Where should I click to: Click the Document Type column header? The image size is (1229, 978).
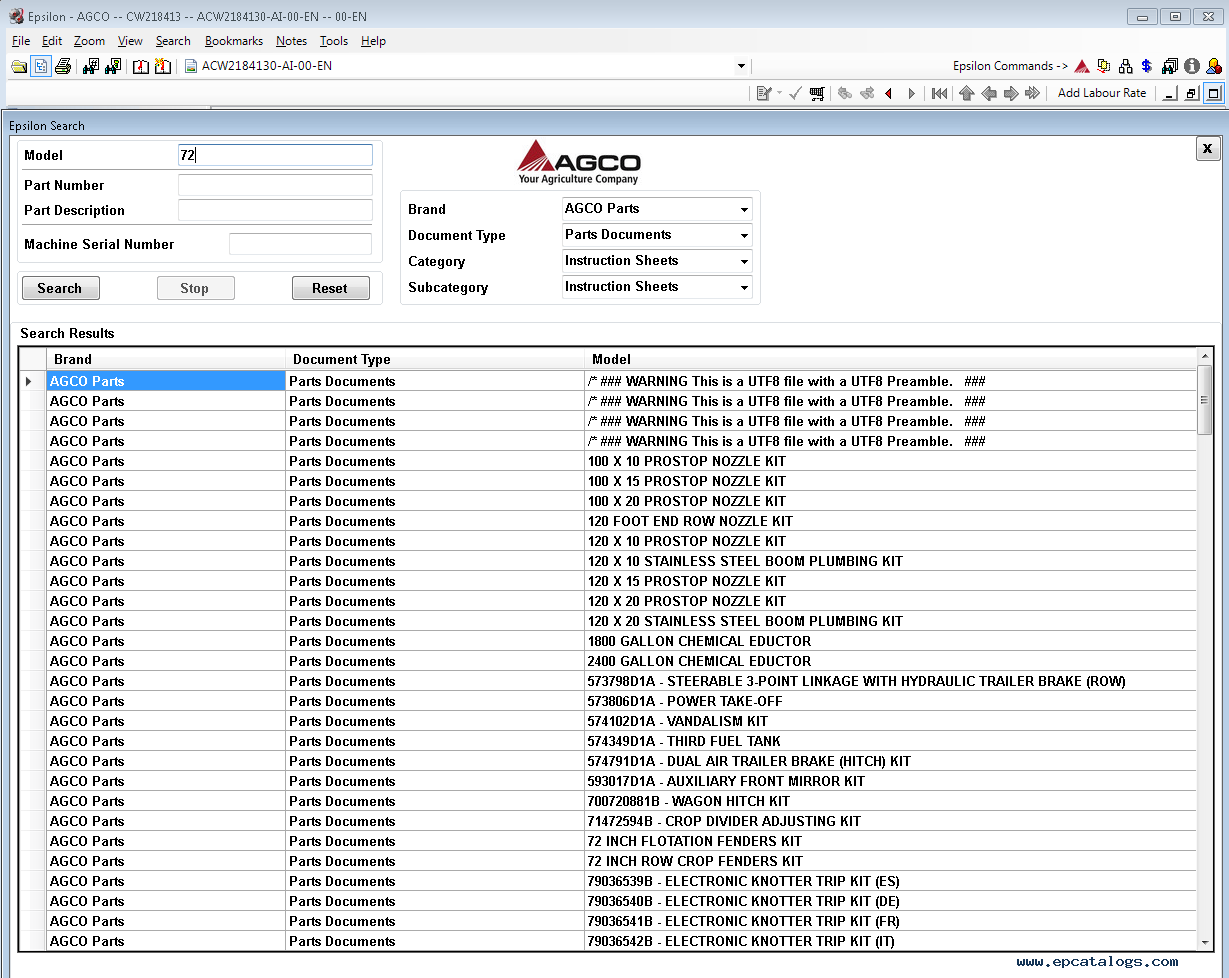click(435, 359)
